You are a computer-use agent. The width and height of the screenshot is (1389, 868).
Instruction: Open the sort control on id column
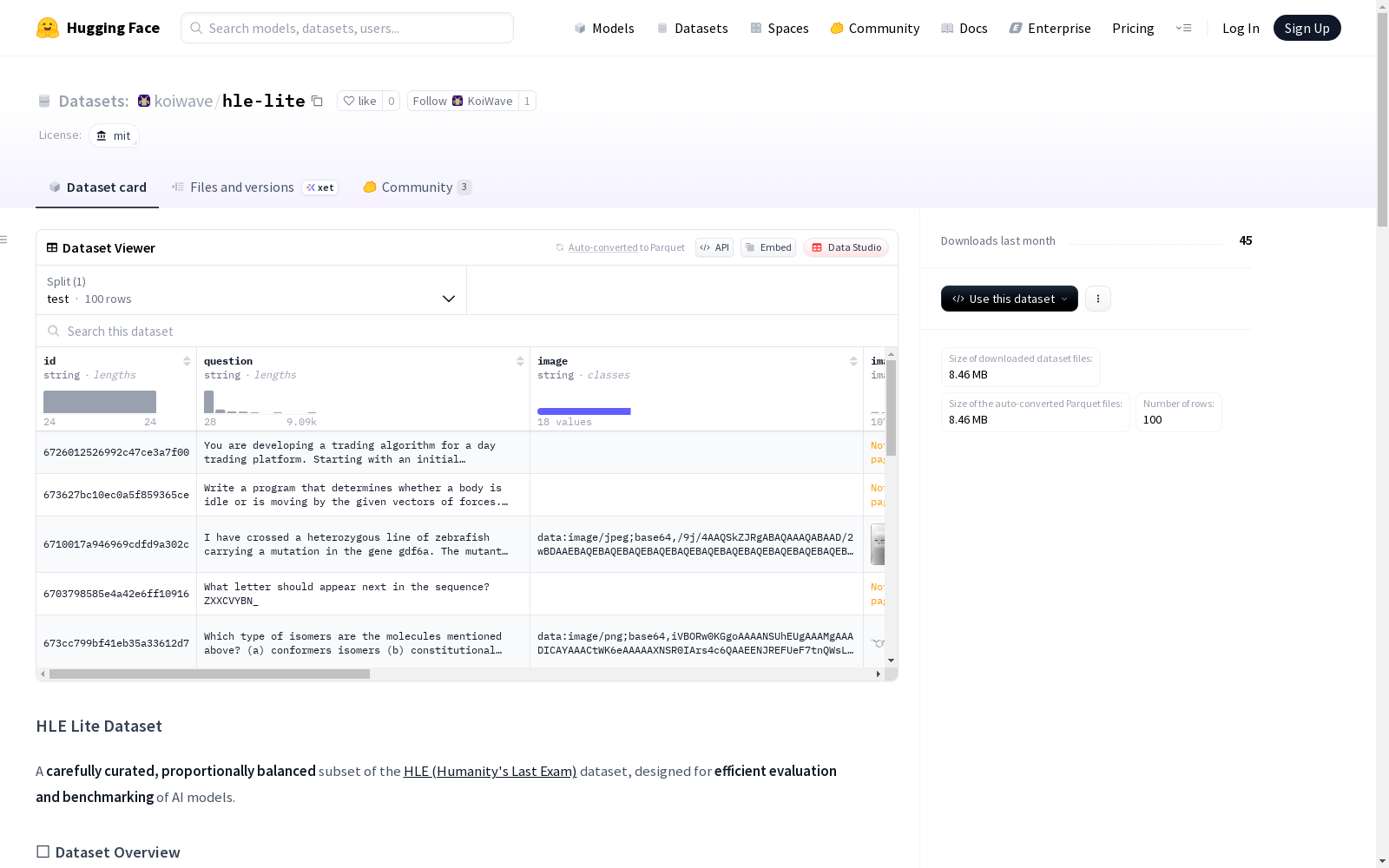[x=187, y=361]
